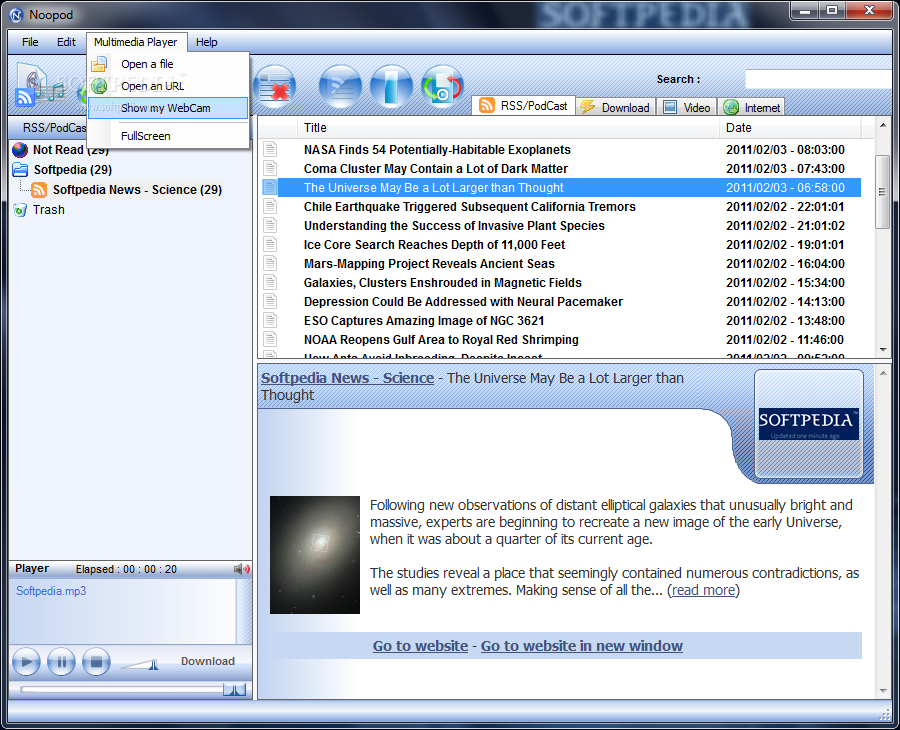Select the Softpedia (29) folder item

pyautogui.click(x=73, y=169)
